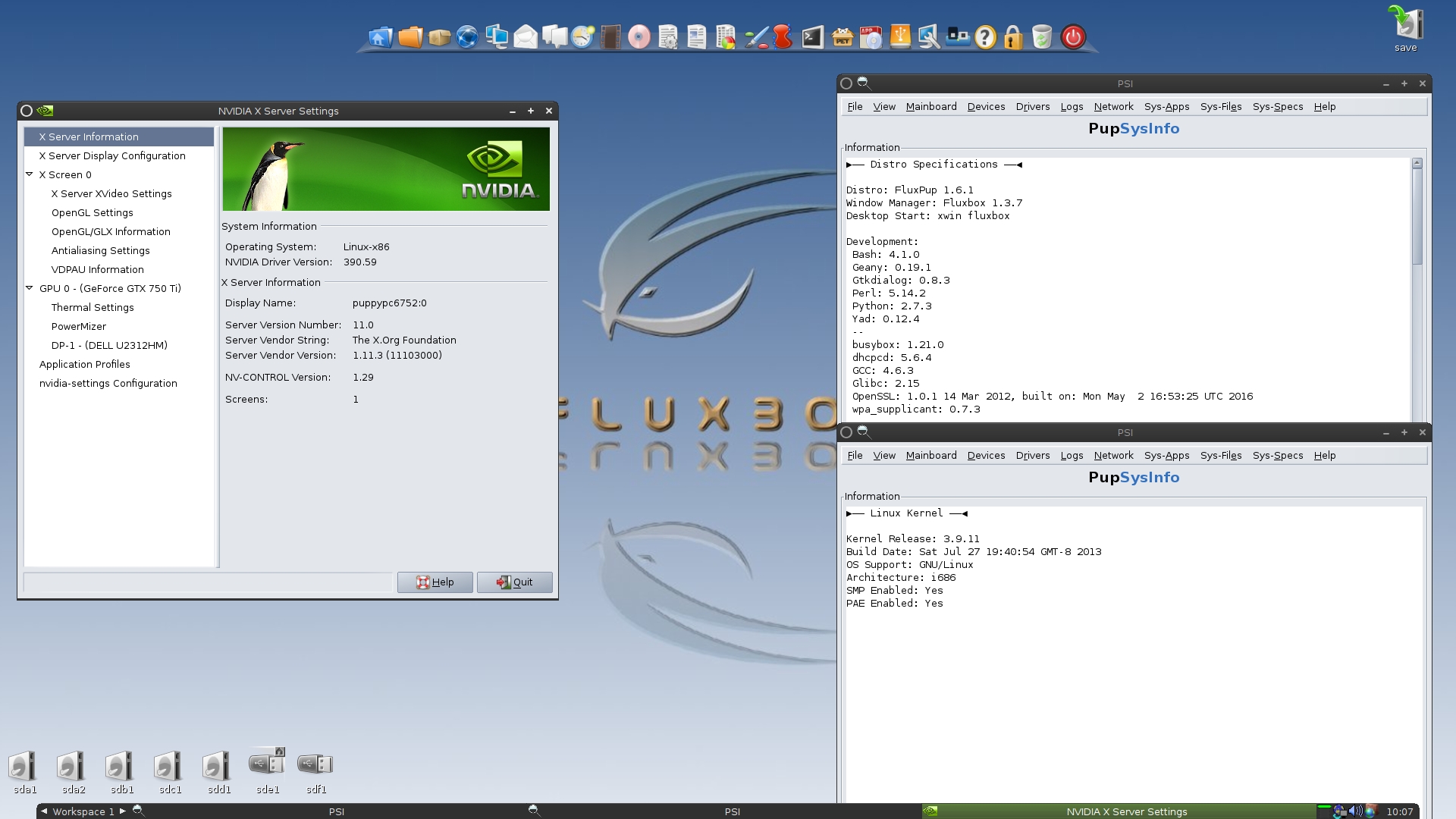Viewport: 1456px width, 819px height.
Task: Select VDPAU Information entry
Action: click(98, 269)
